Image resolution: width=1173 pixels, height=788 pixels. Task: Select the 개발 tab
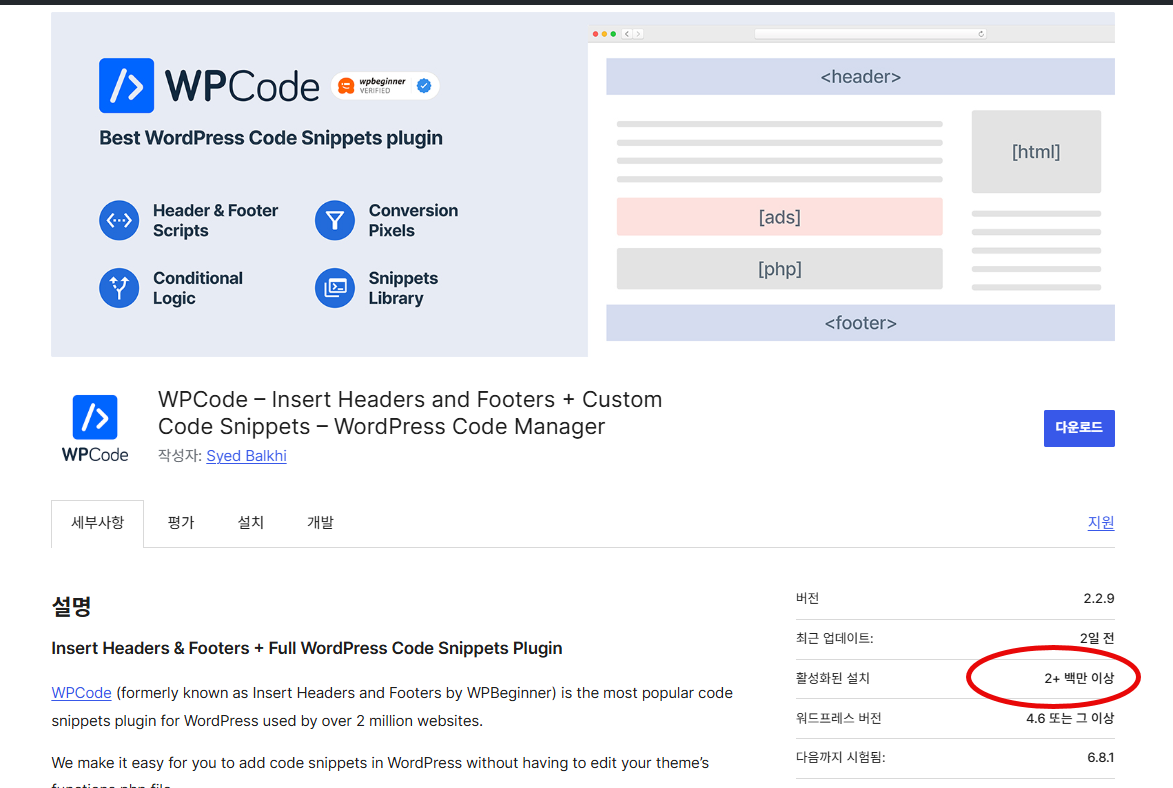320,522
